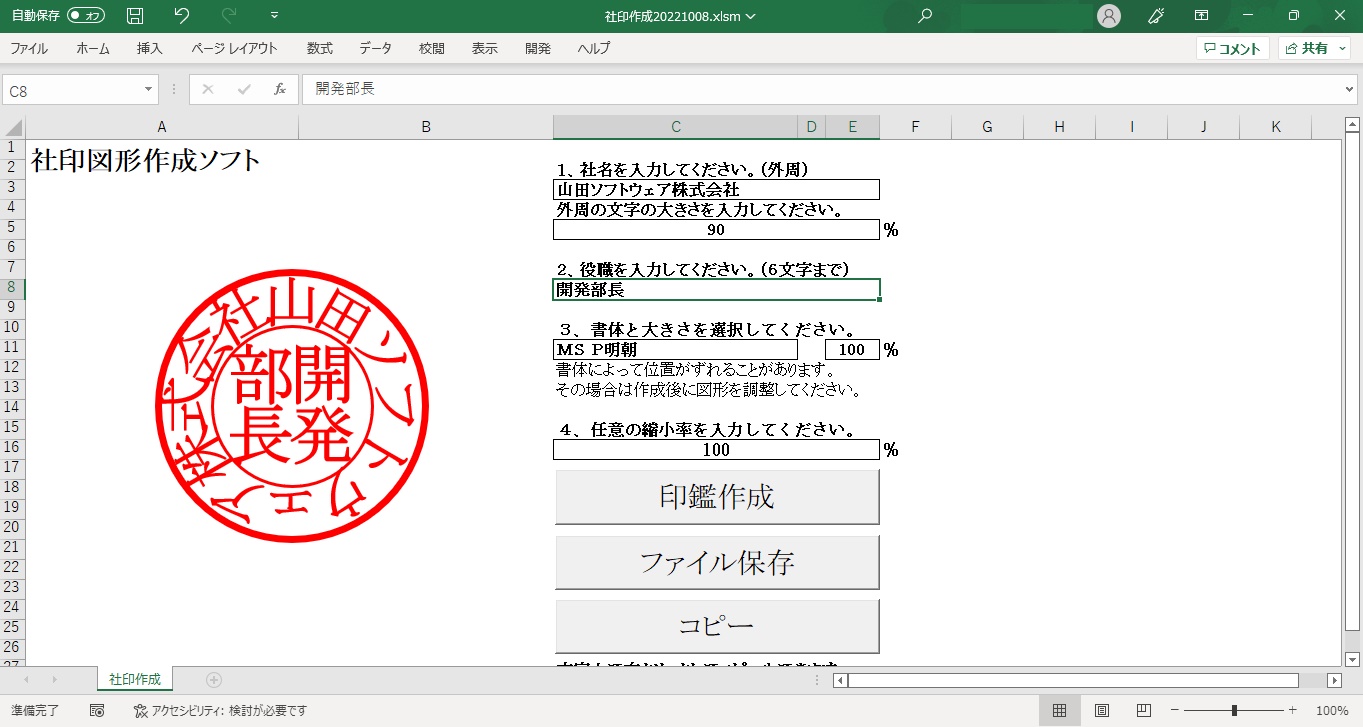Image resolution: width=1363 pixels, height=727 pixels.
Task: Click the 100% zoom level text
Action: click(x=1332, y=710)
